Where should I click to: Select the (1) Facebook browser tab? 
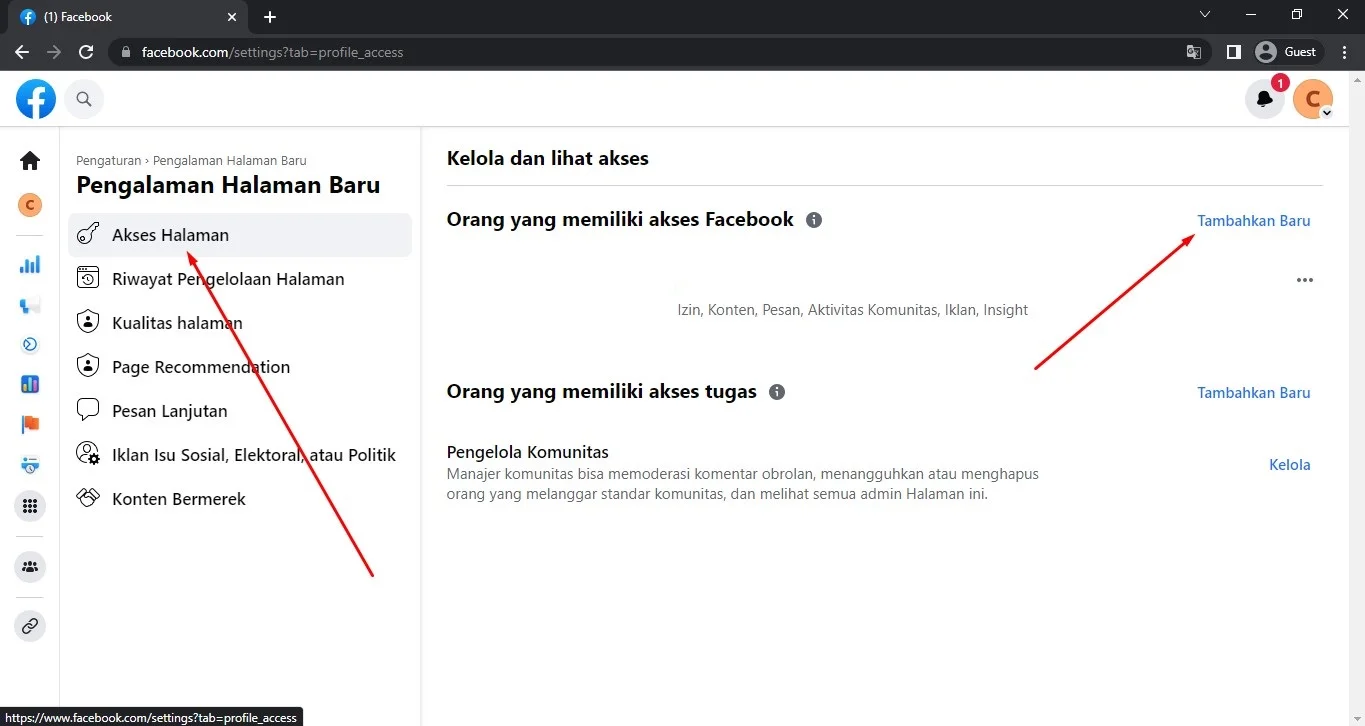(x=126, y=17)
